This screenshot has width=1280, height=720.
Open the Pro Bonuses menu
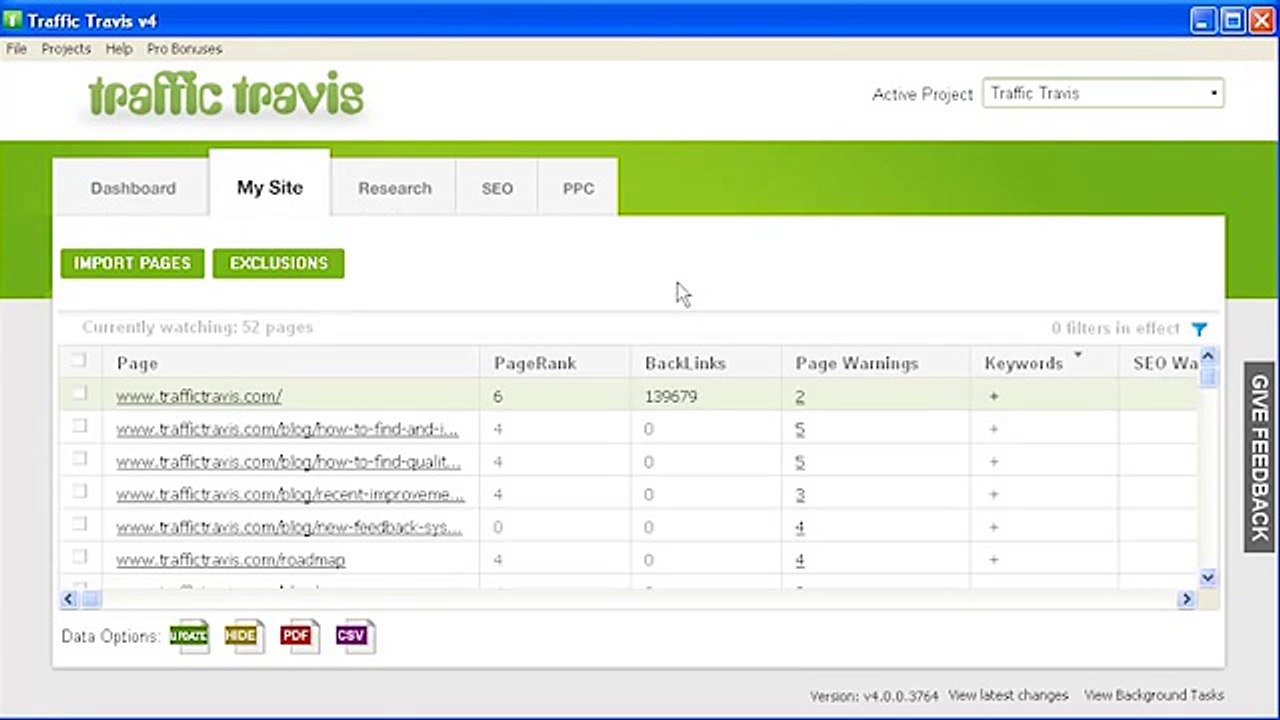(x=184, y=48)
